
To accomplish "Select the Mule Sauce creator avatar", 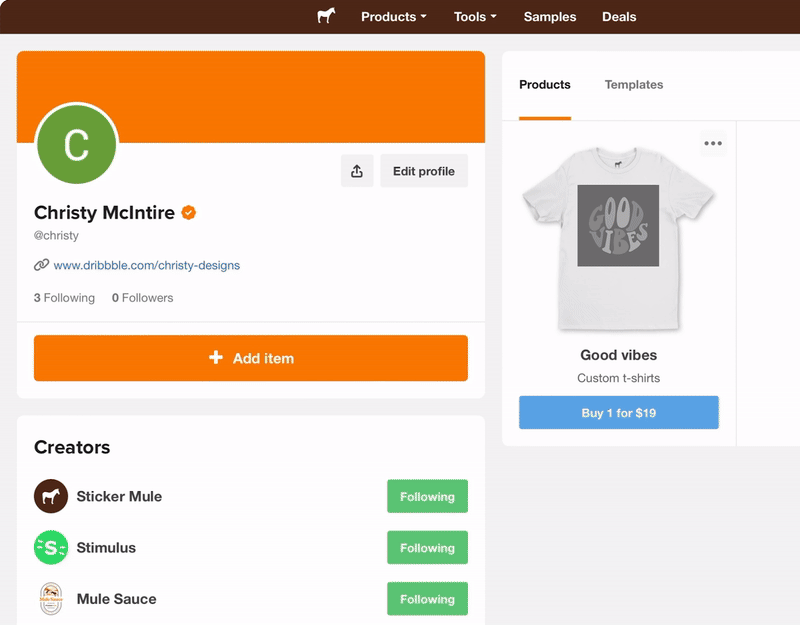I will 50,598.
